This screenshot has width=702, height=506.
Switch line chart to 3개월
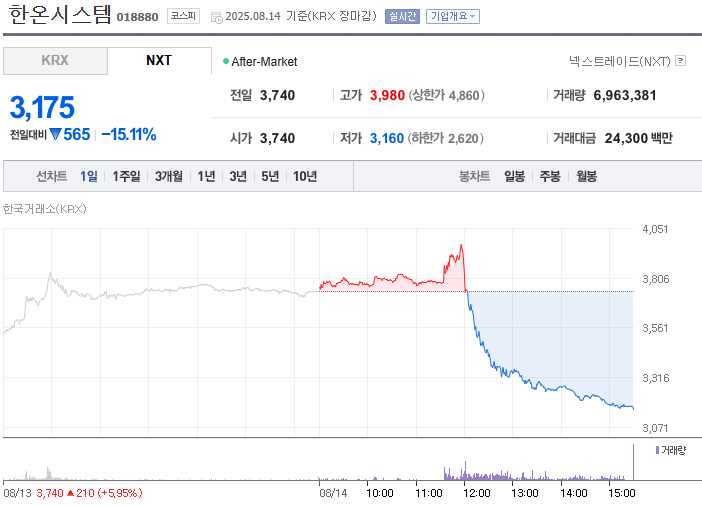169,176
